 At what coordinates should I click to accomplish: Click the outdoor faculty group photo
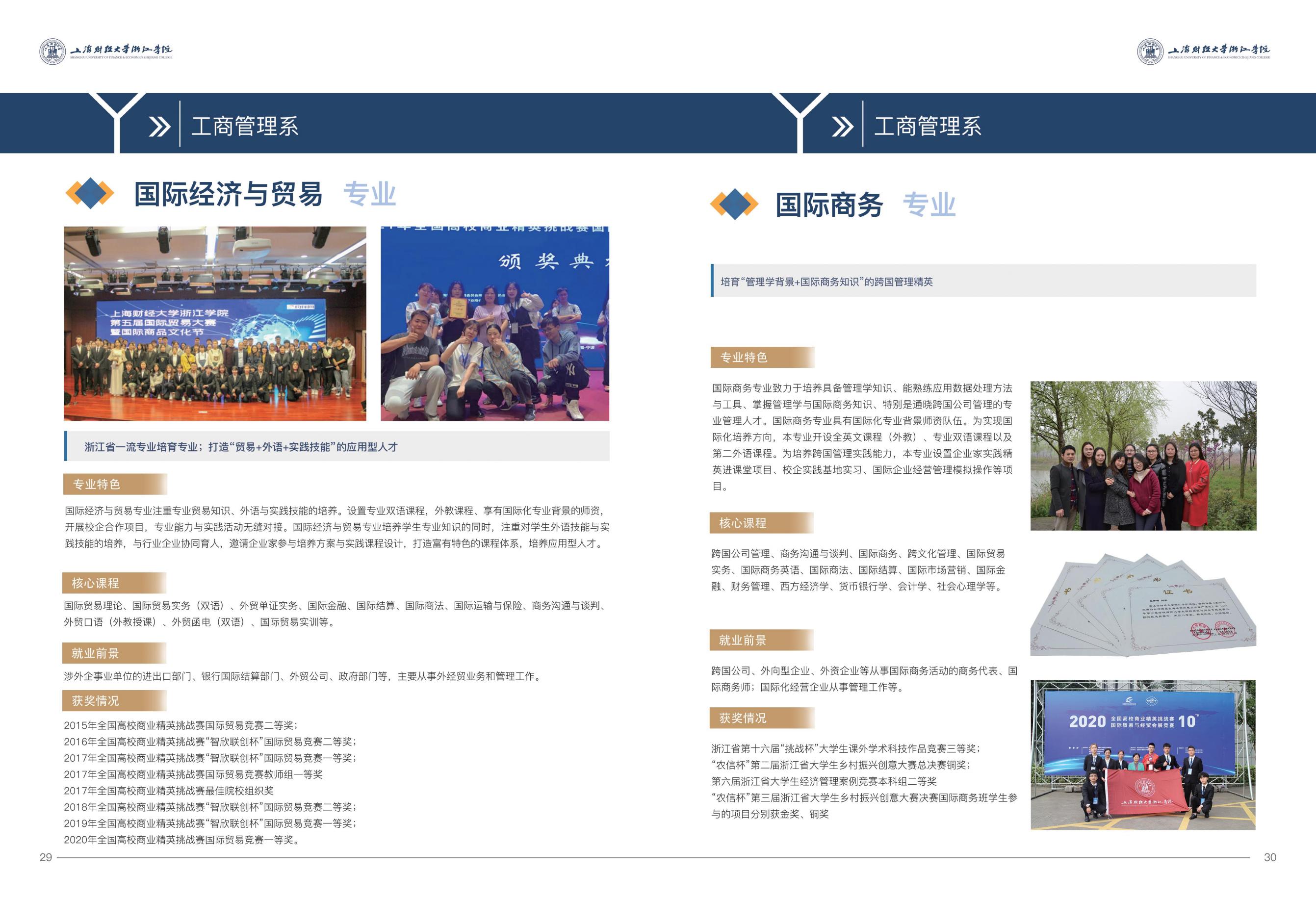click(1143, 456)
